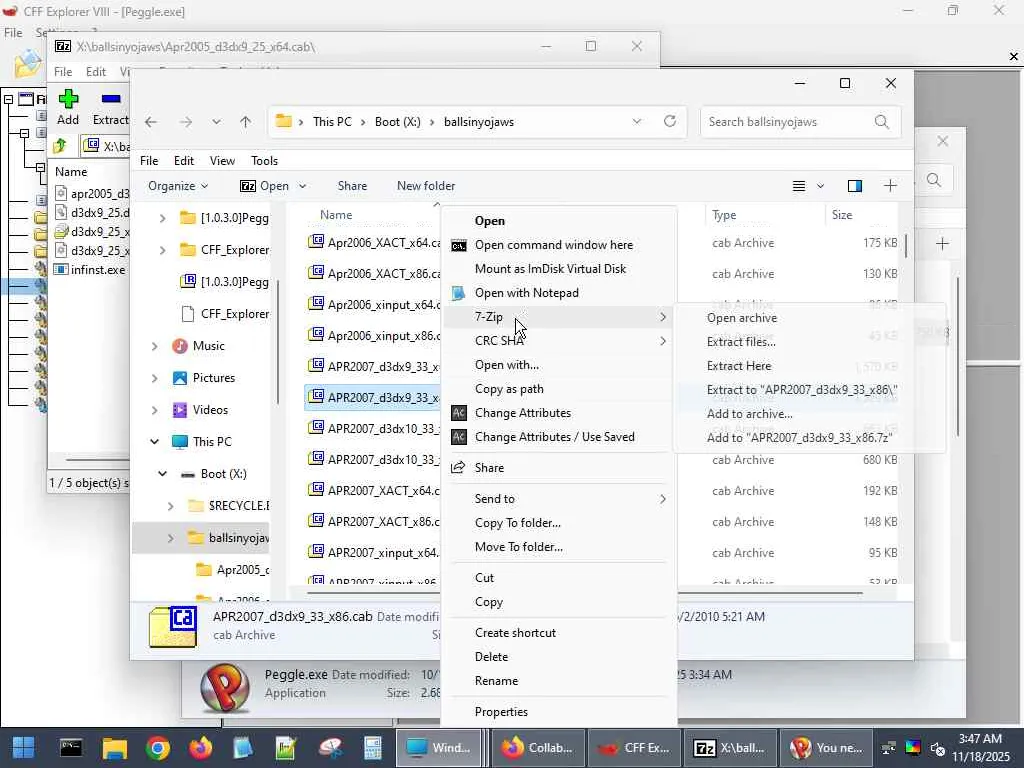Screen dimensions: 1024x768
Task: Expand the Videos tree node
Action: click(154, 410)
